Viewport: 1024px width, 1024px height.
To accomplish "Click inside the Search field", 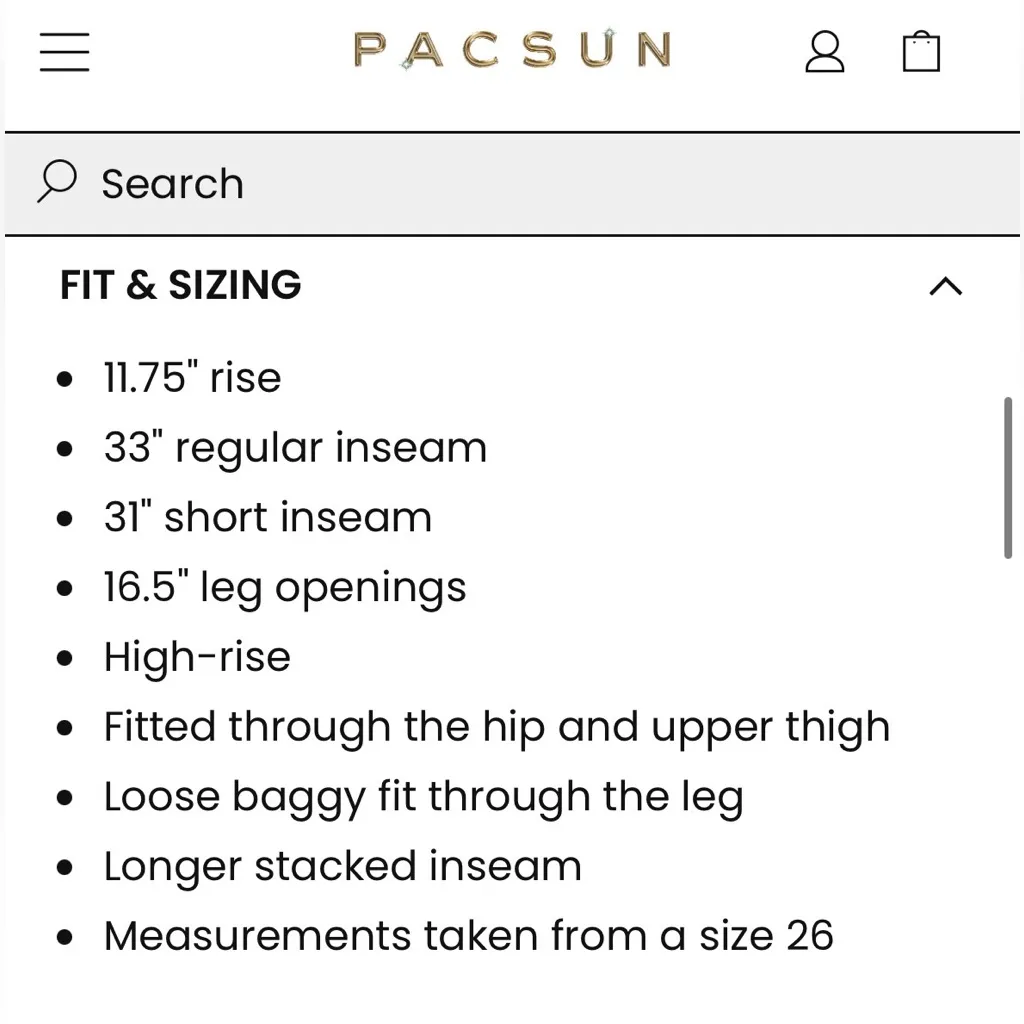I will [x=400, y=183].
